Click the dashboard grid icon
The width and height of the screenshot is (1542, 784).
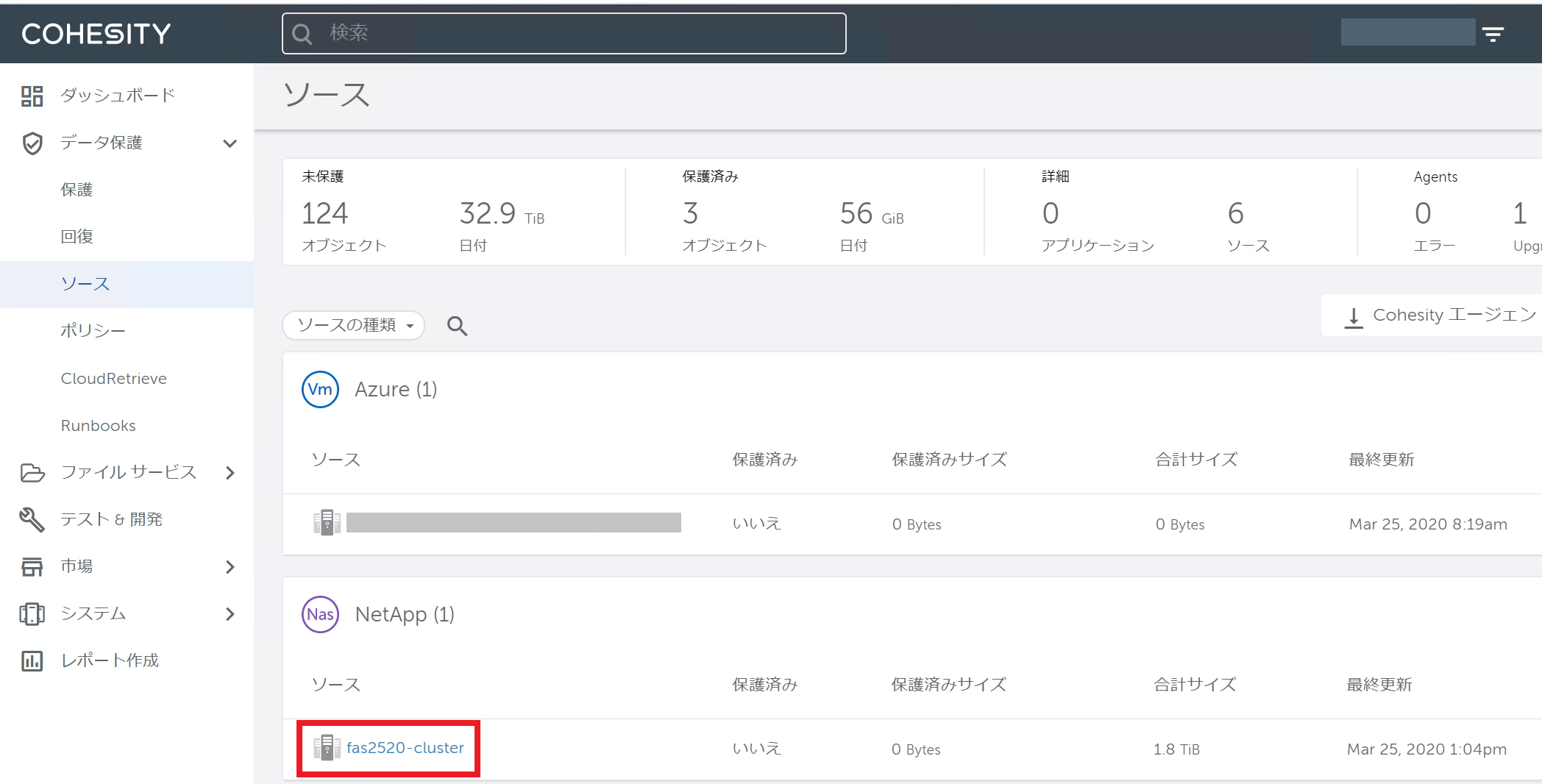pyautogui.click(x=32, y=96)
